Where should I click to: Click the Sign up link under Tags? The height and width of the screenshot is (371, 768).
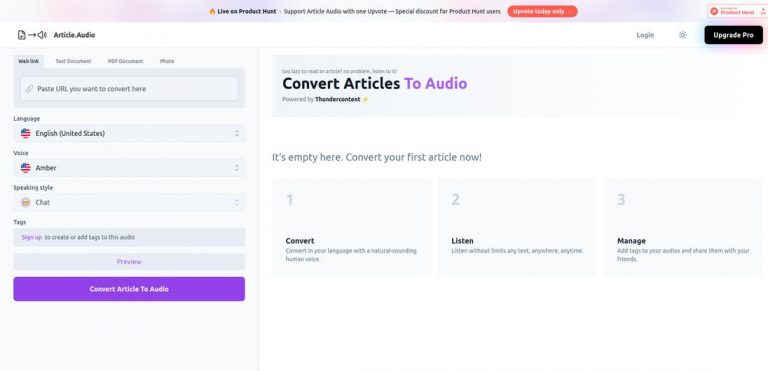tap(32, 237)
